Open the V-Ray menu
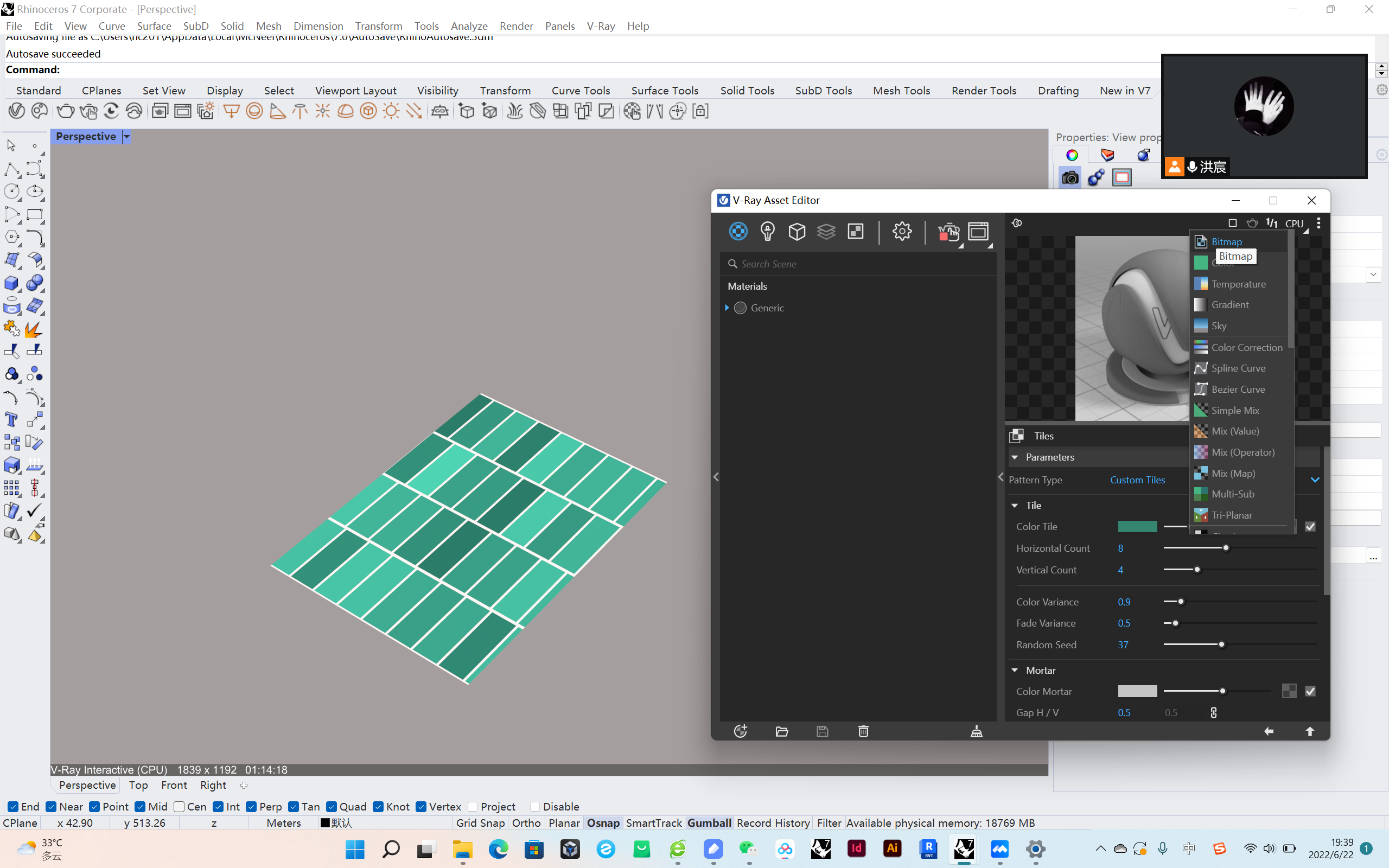Screen dimensions: 1389x868 pos(601,26)
